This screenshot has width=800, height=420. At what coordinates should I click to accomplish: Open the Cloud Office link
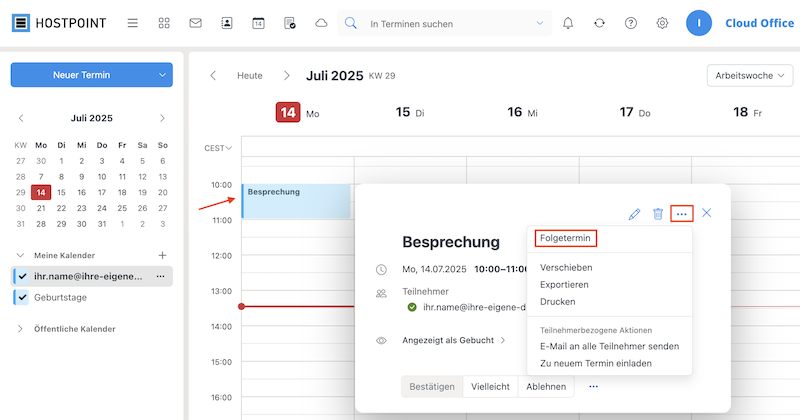pos(759,23)
